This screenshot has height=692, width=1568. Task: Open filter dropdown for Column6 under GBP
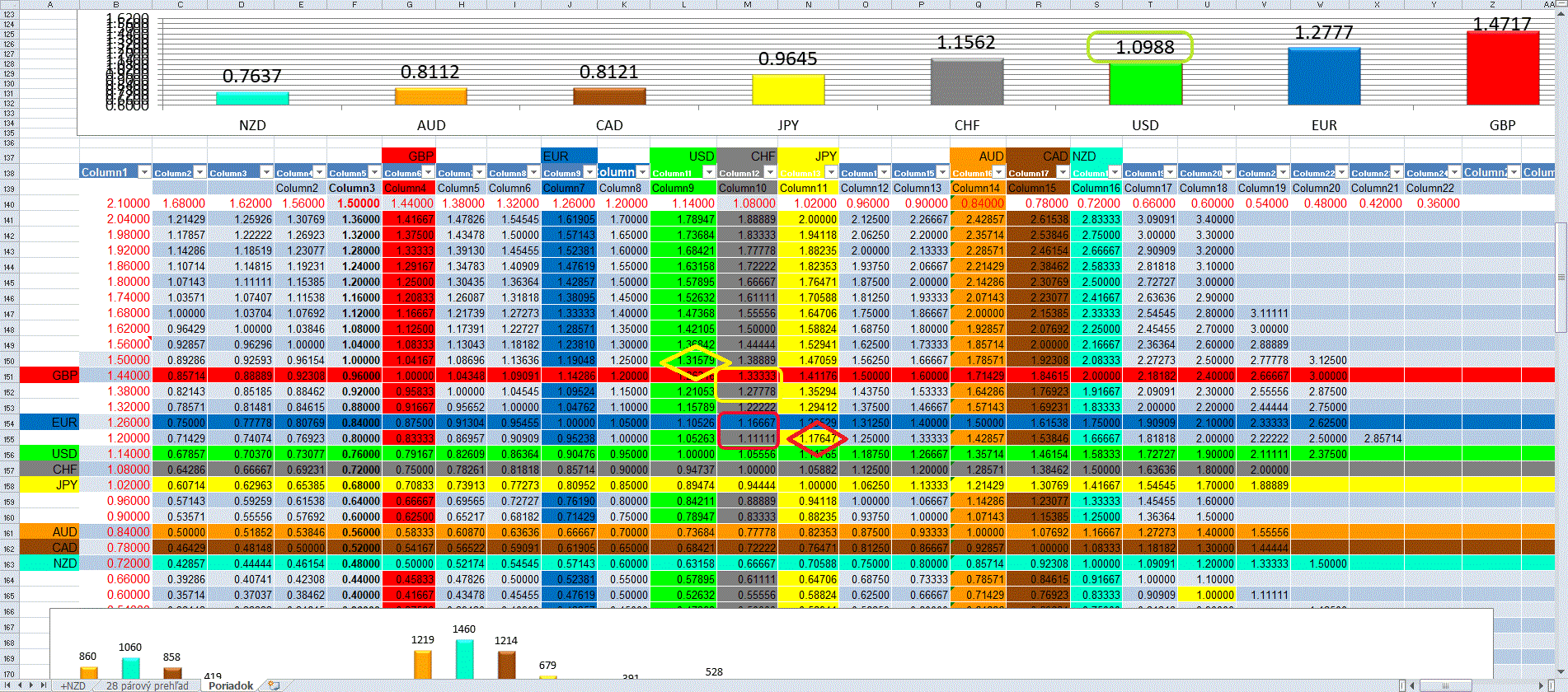428,172
